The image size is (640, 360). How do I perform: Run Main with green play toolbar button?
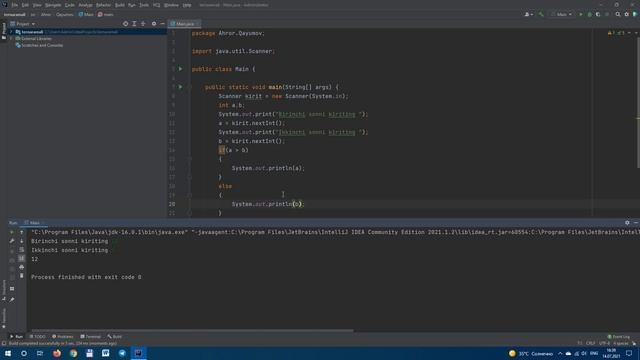581,14
